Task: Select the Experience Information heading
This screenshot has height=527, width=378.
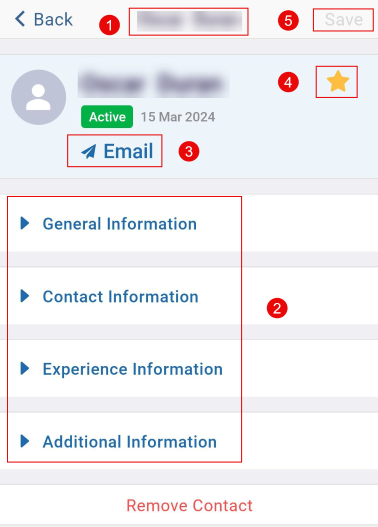Action: (133, 369)
